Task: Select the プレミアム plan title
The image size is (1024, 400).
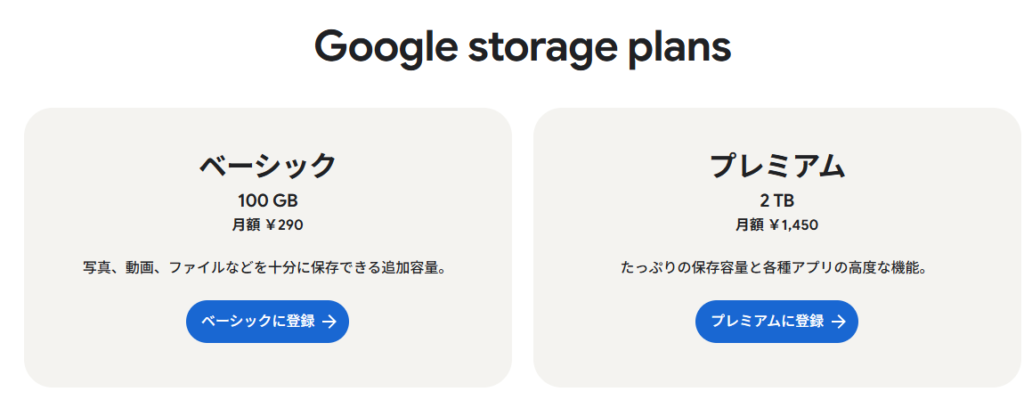Action: [777, 166]
